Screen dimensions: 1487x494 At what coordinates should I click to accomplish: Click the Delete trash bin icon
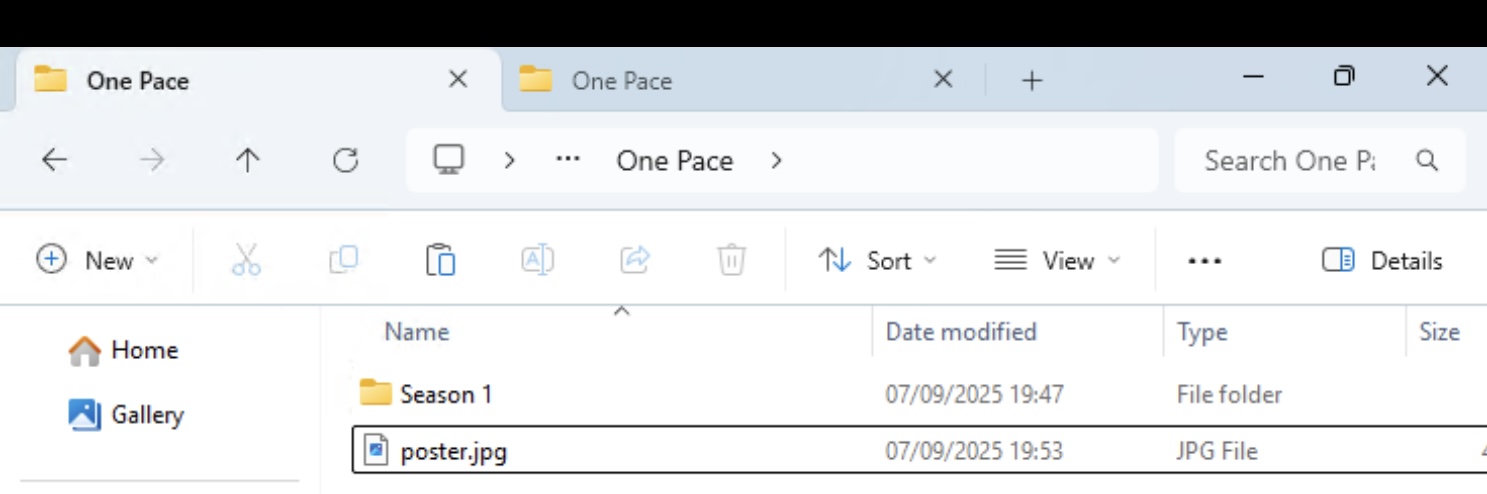pos(731,260)
